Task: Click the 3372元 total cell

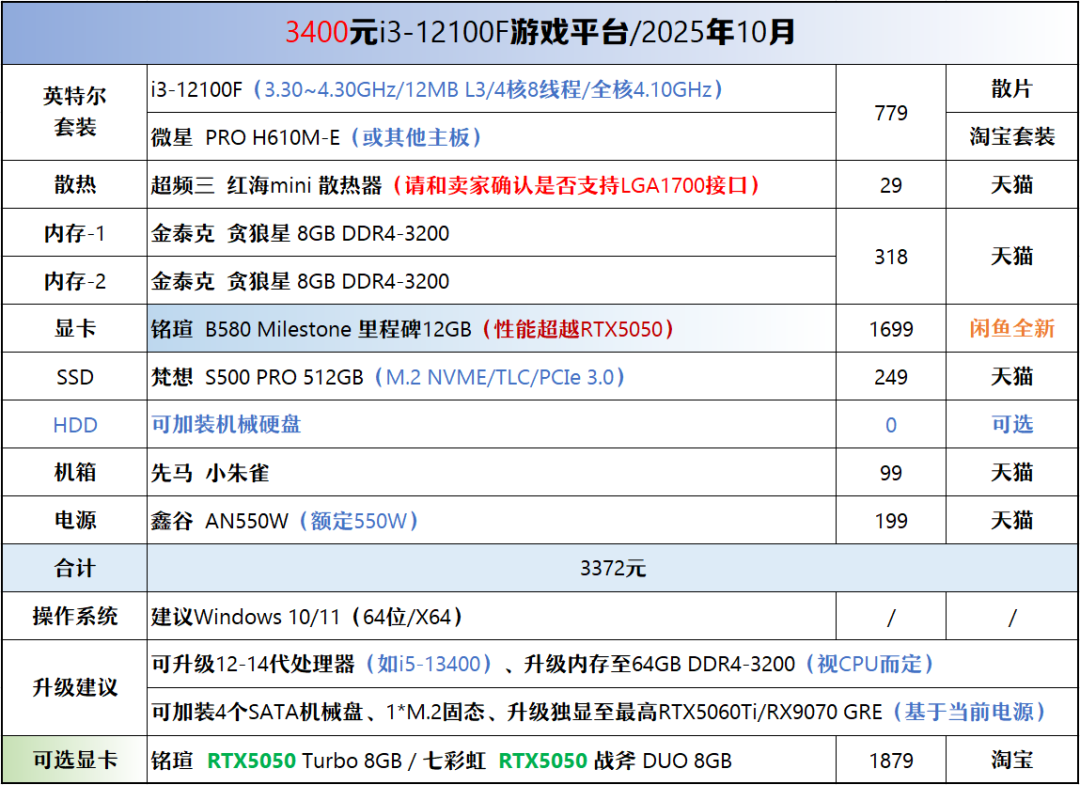Action: tap(612, 569)
